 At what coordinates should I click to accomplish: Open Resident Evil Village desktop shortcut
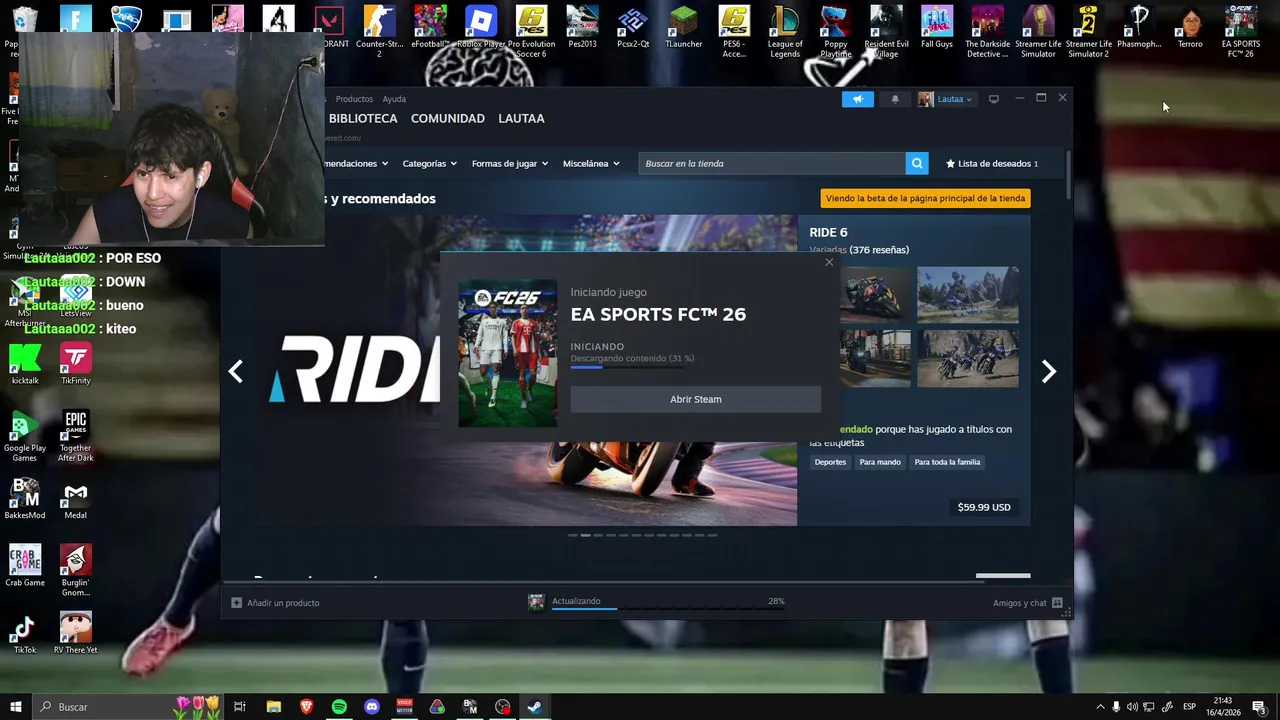tap(886, 30)
